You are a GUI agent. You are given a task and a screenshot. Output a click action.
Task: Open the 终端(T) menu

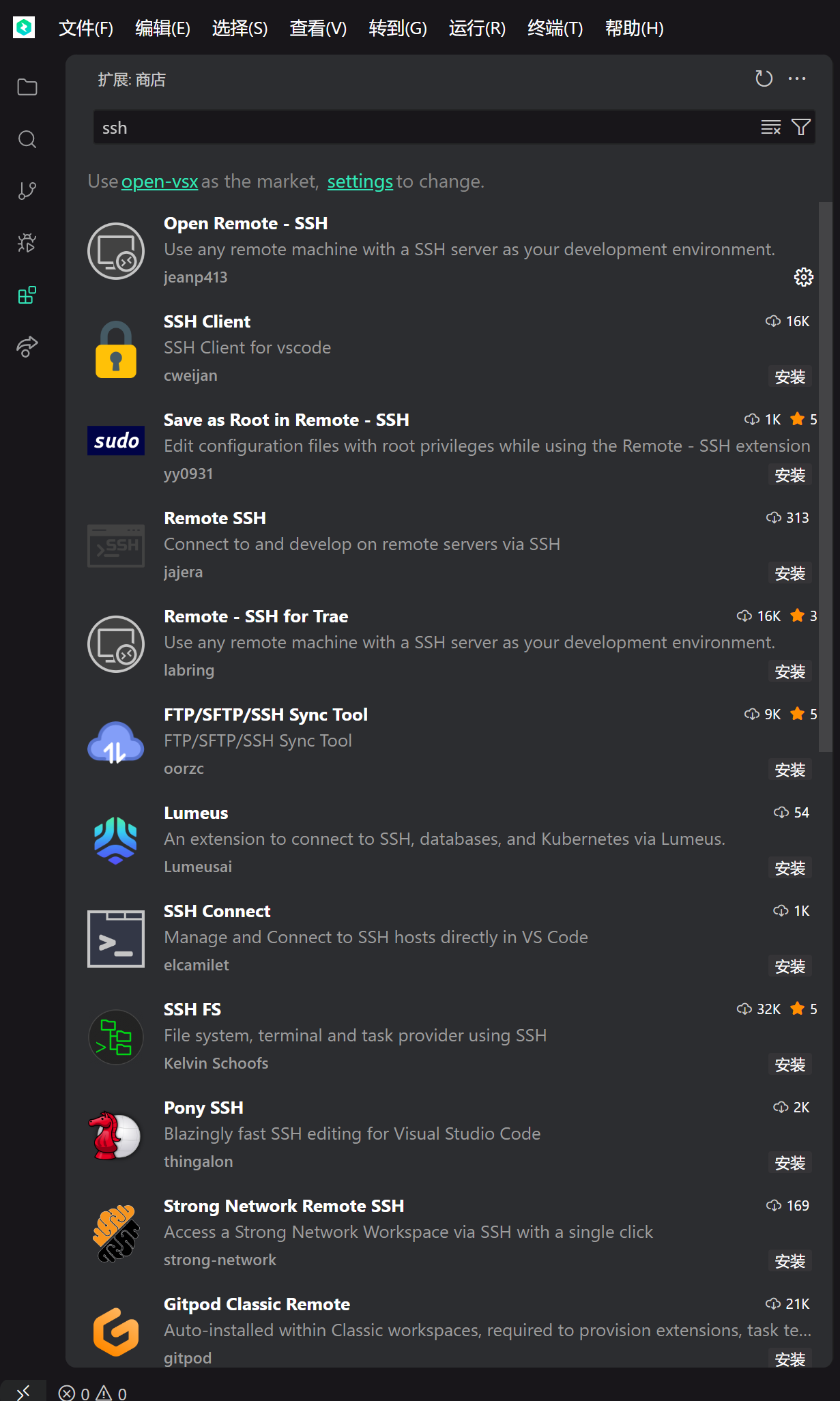pos(555,28)
